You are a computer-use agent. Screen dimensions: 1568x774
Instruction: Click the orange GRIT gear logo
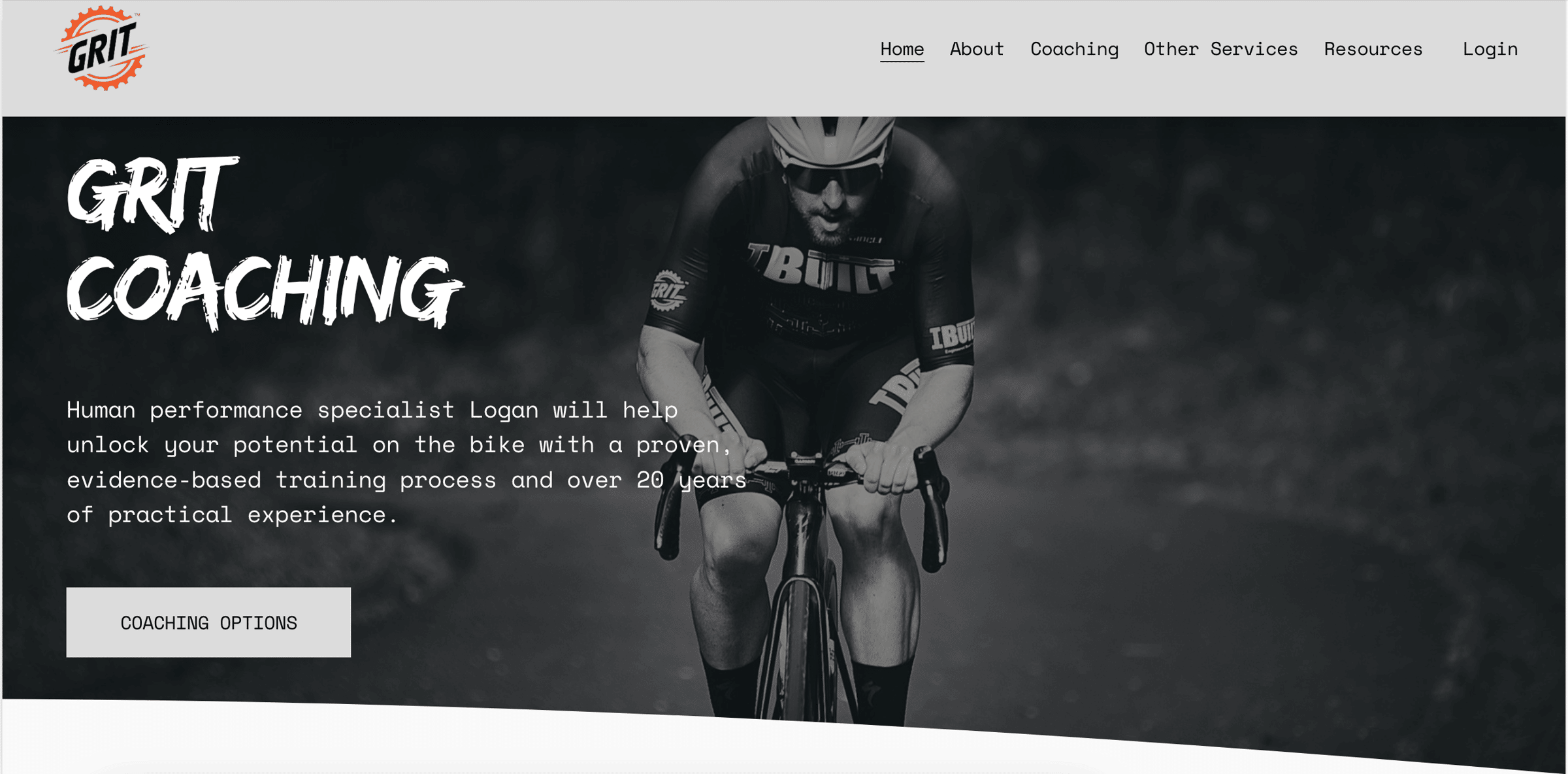click(x=101, y=48)
